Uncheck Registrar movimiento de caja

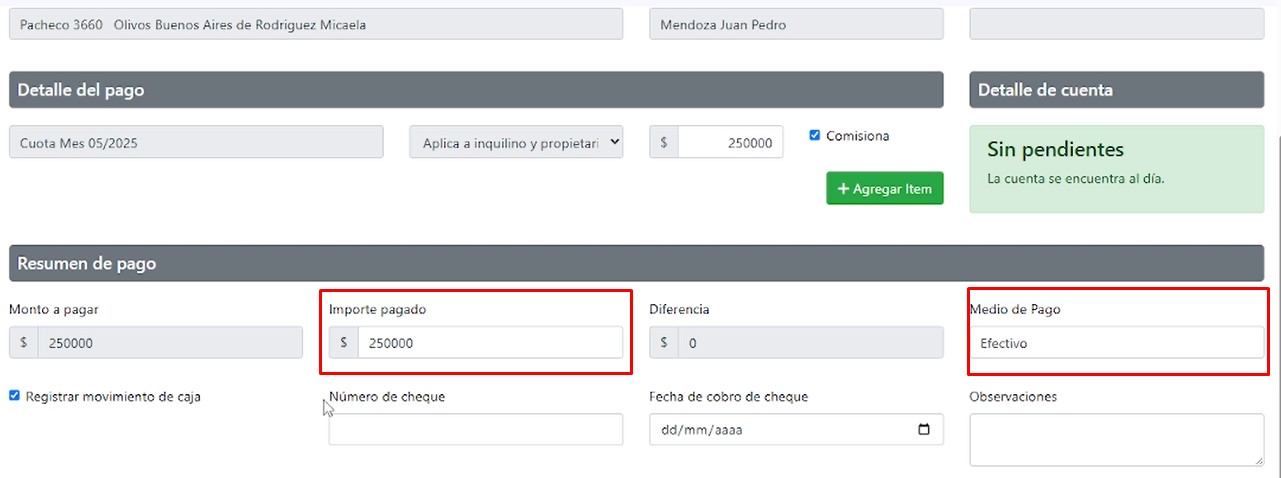coord(14,396)
